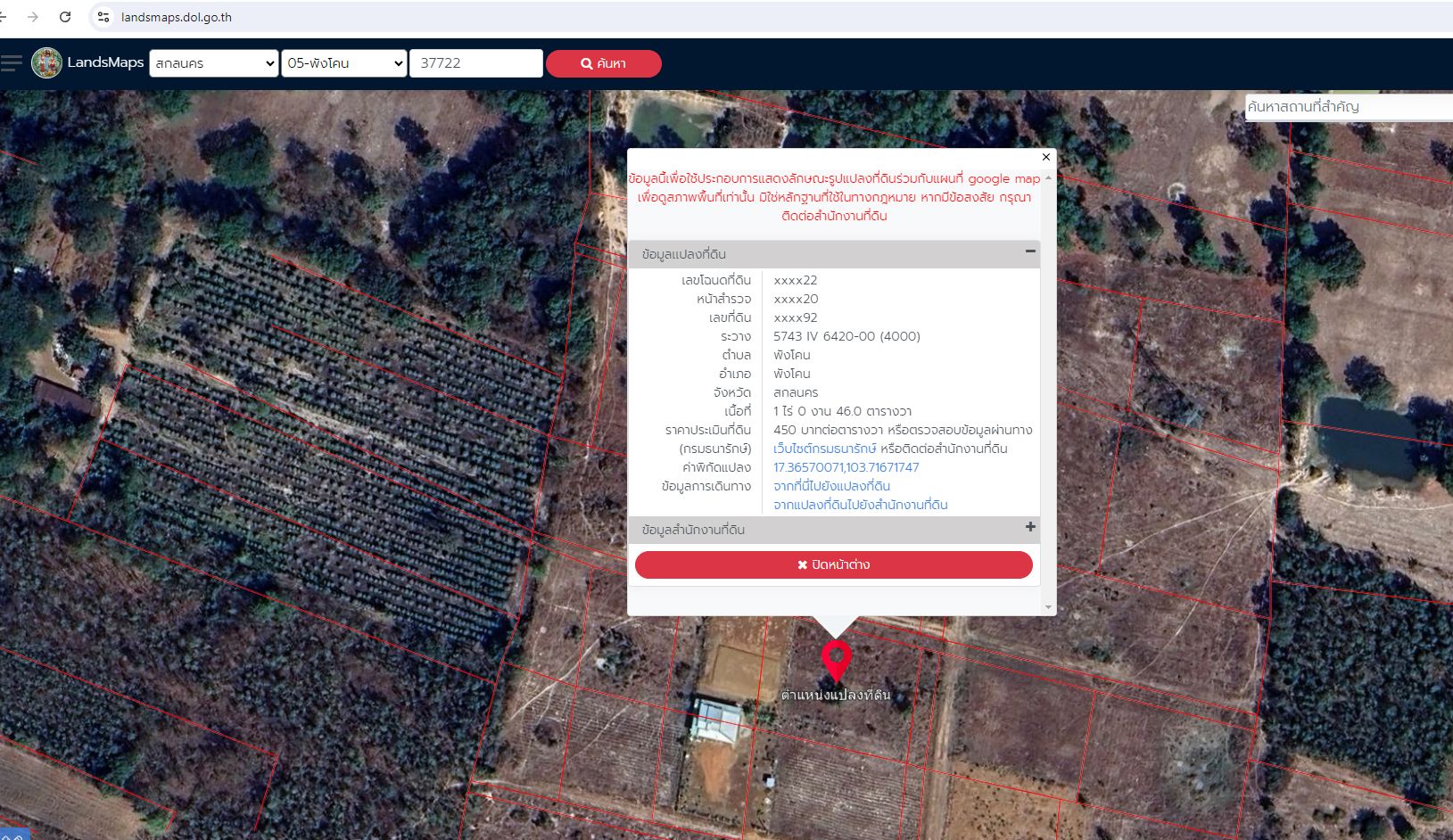Click the ค้นหาสถานที่สำคัญ place search field

pyautogui.click(x=1349, y=107)
